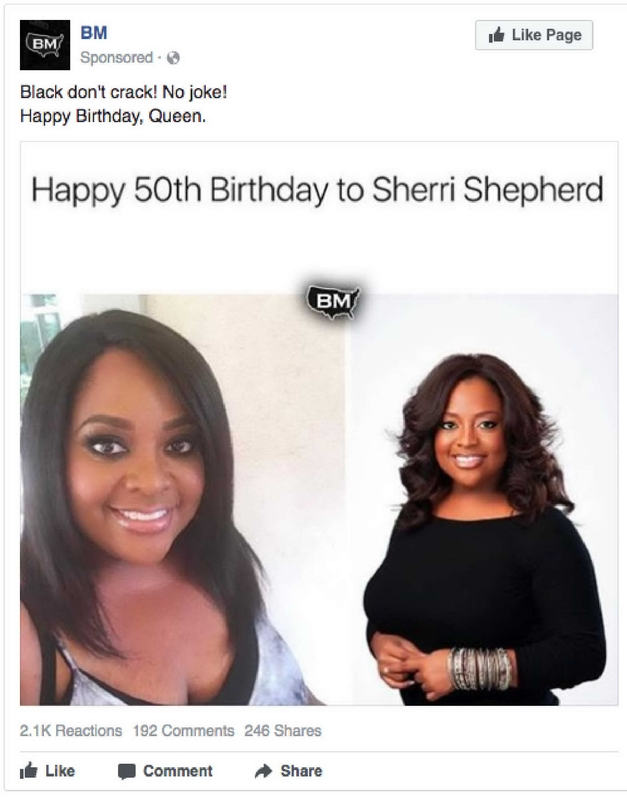Click the Like Page button text
The width and height of the screenshot is (627, 800).
click(x=546, y=35)
